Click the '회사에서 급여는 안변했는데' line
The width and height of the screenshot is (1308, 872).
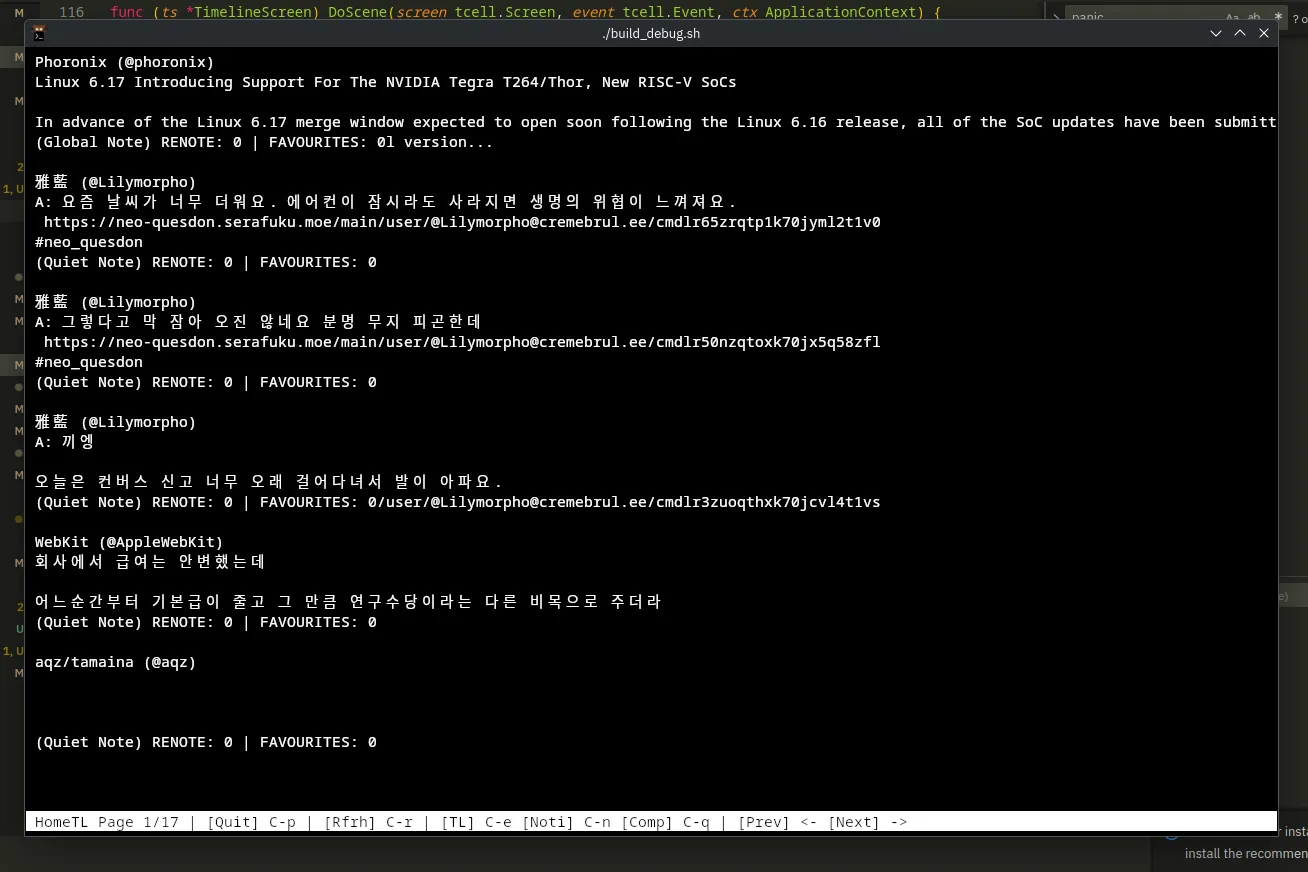point(150,562)
